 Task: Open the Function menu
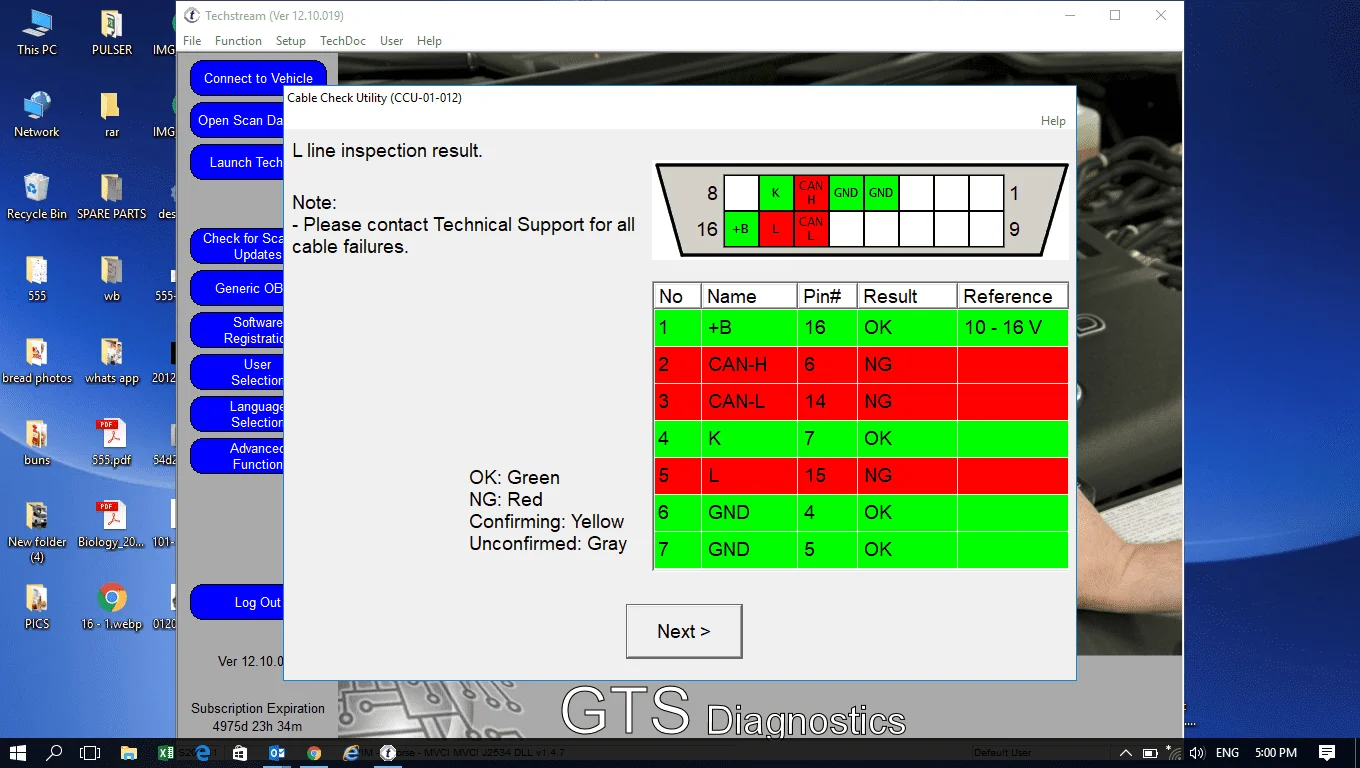pyautogui.click(x=238, y=41)
